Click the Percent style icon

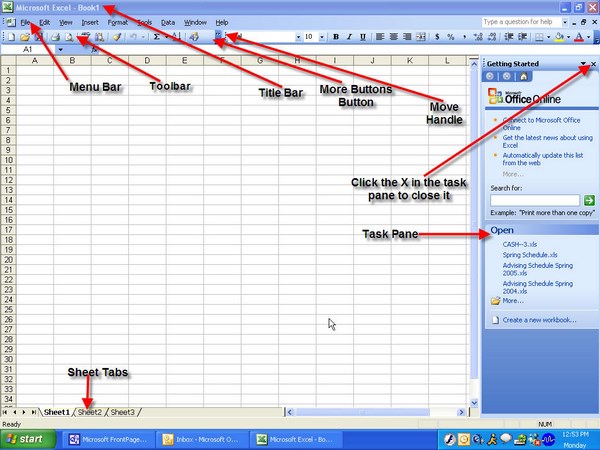(451, 37)
